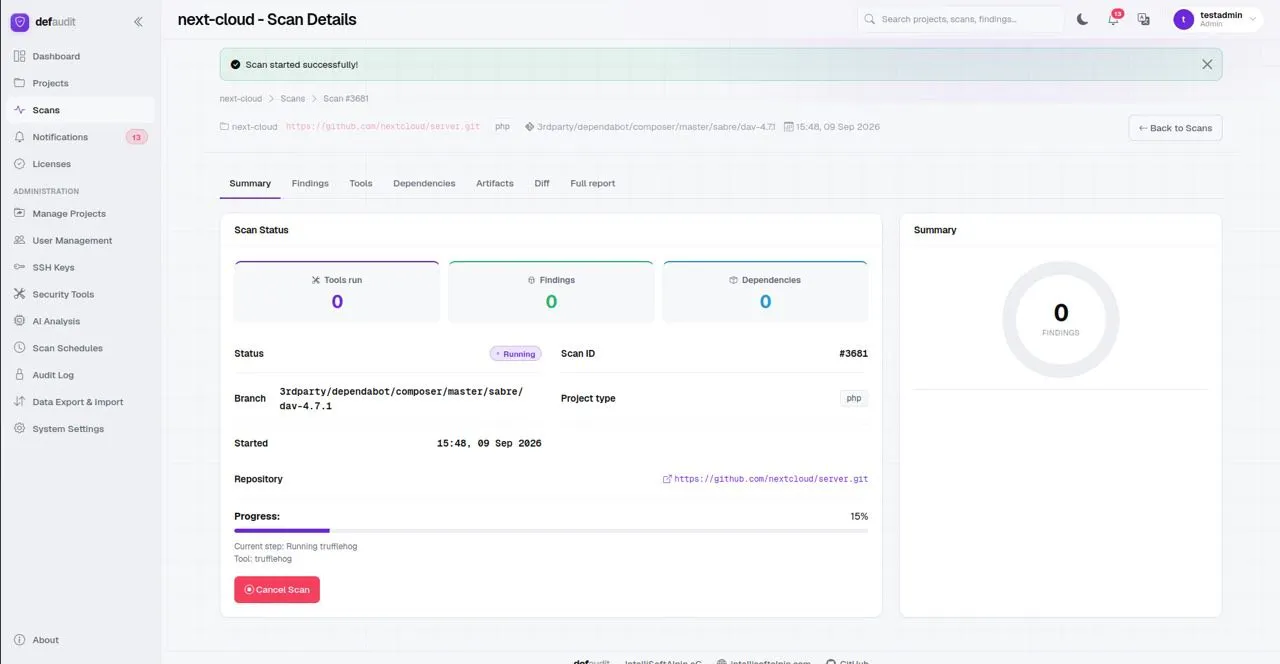
Task: Click next-cloud breadcrumb link
Action: pyautogui.click(x=241, y=99)
